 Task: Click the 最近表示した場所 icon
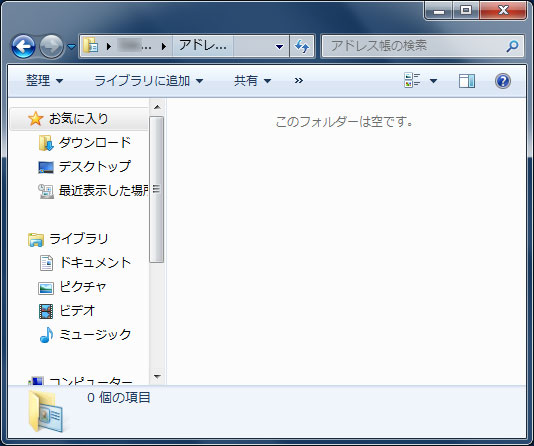click(x=46, y=191)
